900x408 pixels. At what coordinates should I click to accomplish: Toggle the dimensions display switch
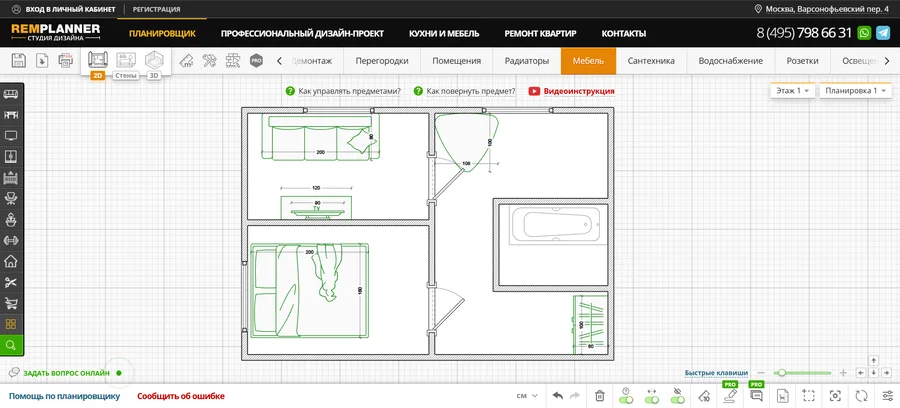[652, 396]
